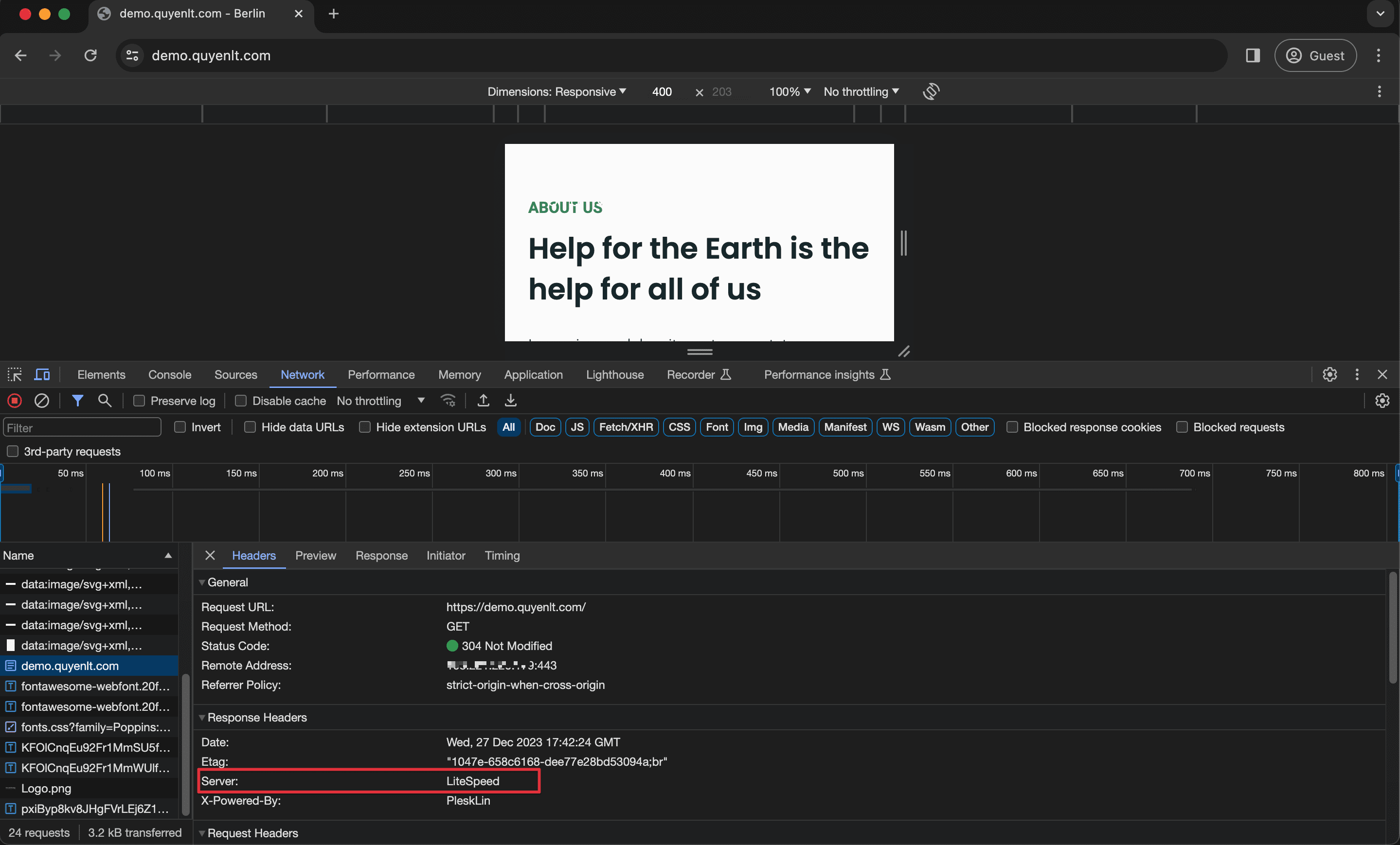Click the request list vertical scrollbar
Screen dimensions: 1400x845
coord(185,744)
